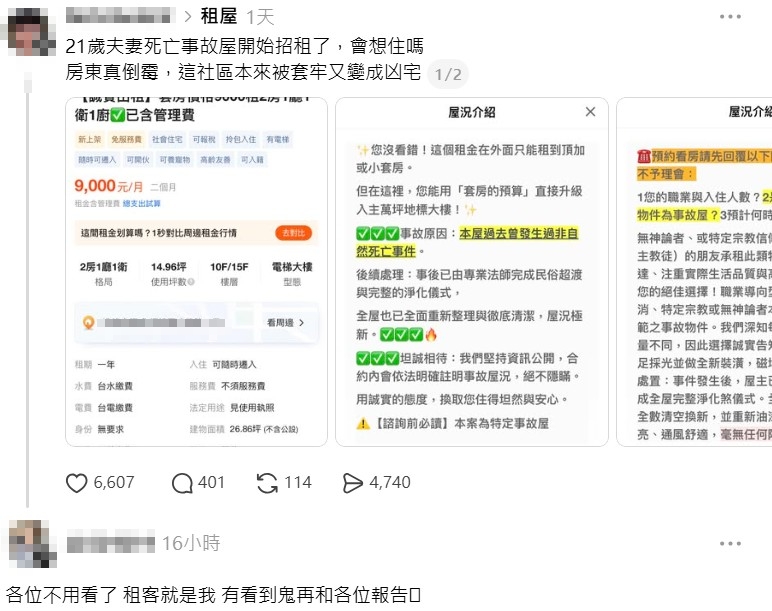Viewport: 772px width, 611px height.
Task: Click the 台水繳費 water fee value
Action: point(115,386)
